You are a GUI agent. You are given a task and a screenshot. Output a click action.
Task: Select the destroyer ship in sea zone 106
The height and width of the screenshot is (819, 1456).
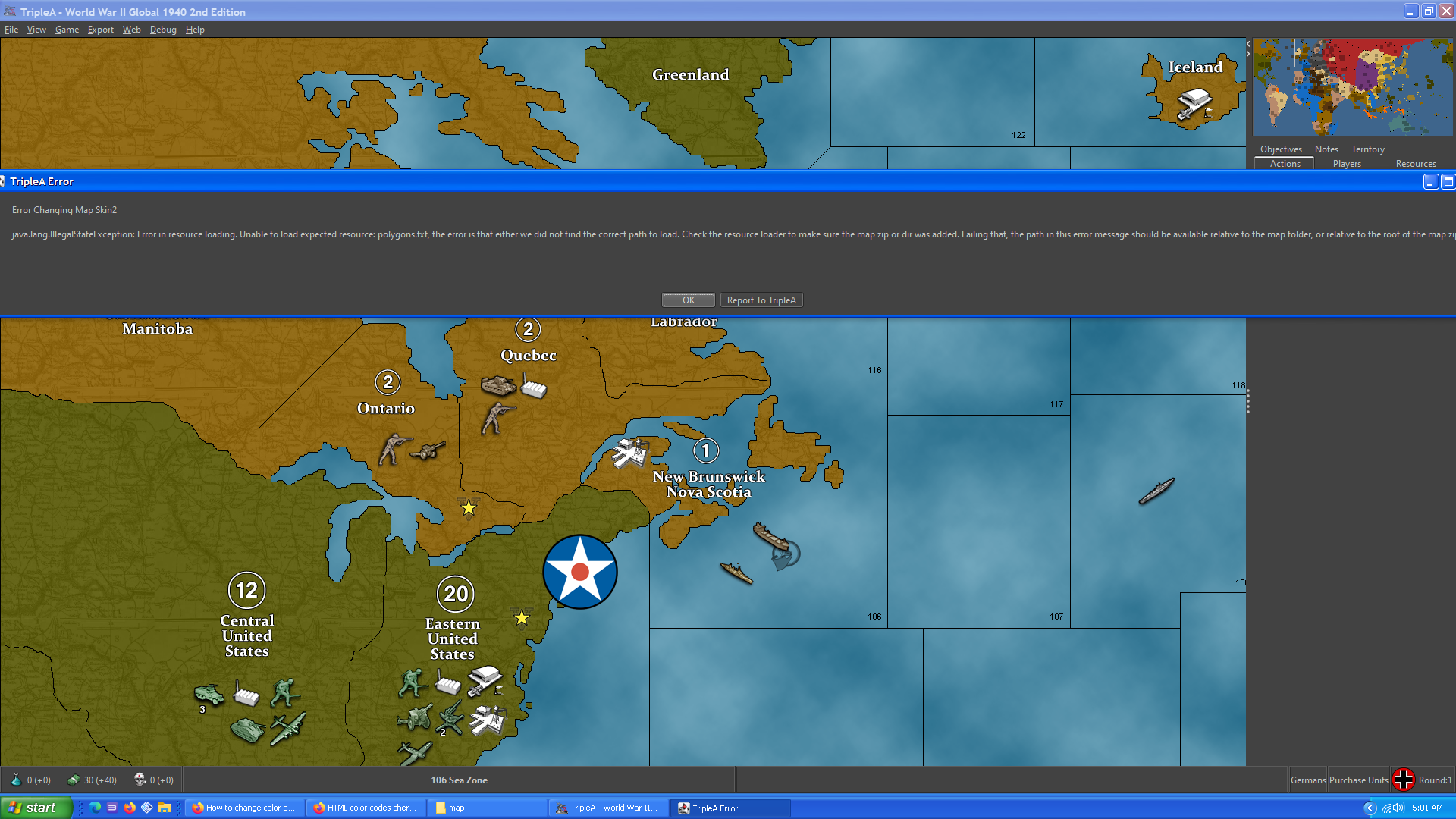736,572
